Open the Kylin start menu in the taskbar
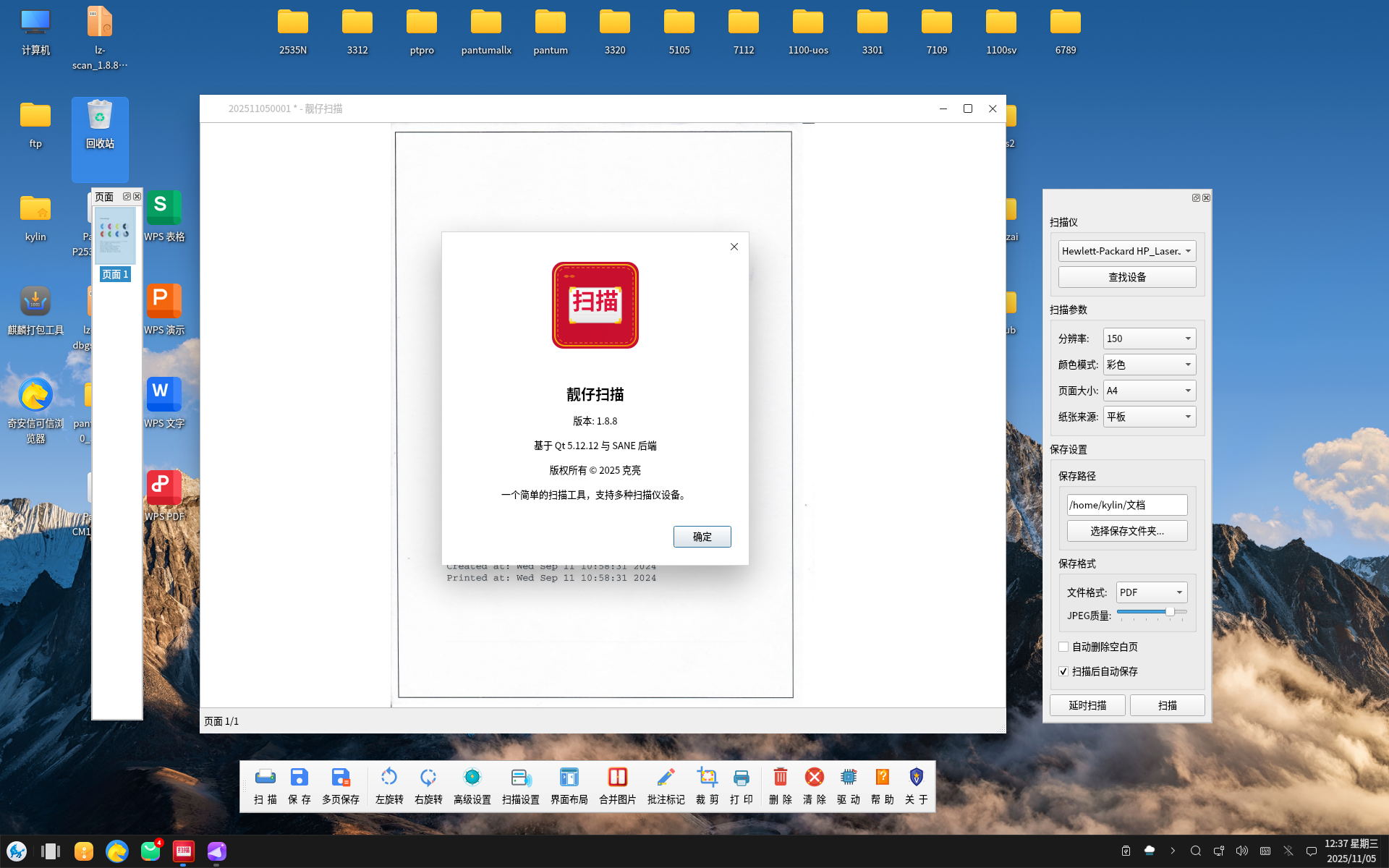The image size is (1389, 868). [17, 851]
